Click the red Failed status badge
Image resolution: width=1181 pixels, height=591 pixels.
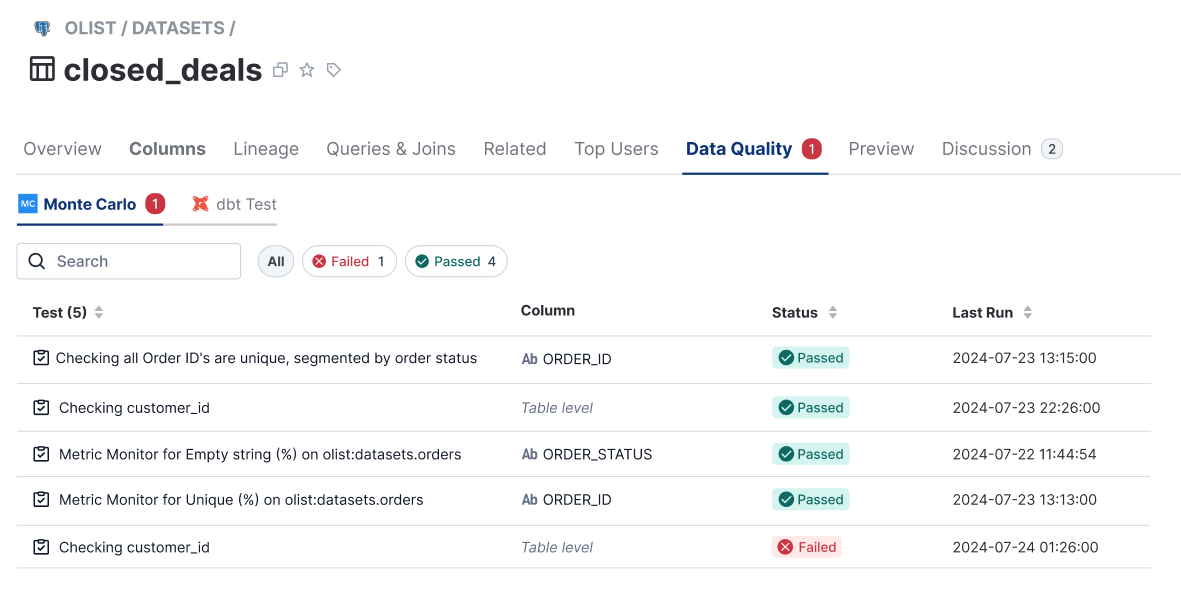coord(807,547)
